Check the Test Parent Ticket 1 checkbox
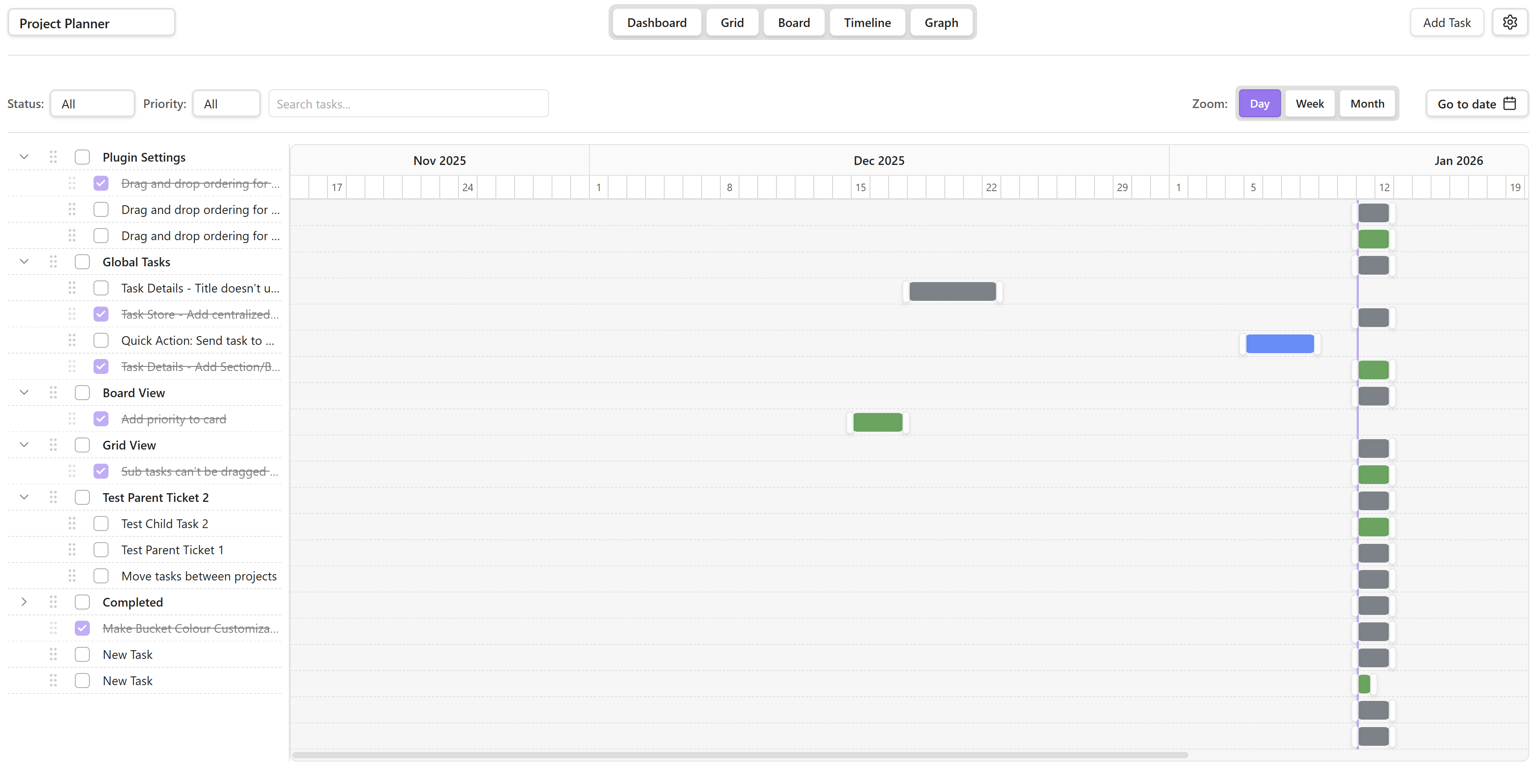 click(x=101, y=549)
